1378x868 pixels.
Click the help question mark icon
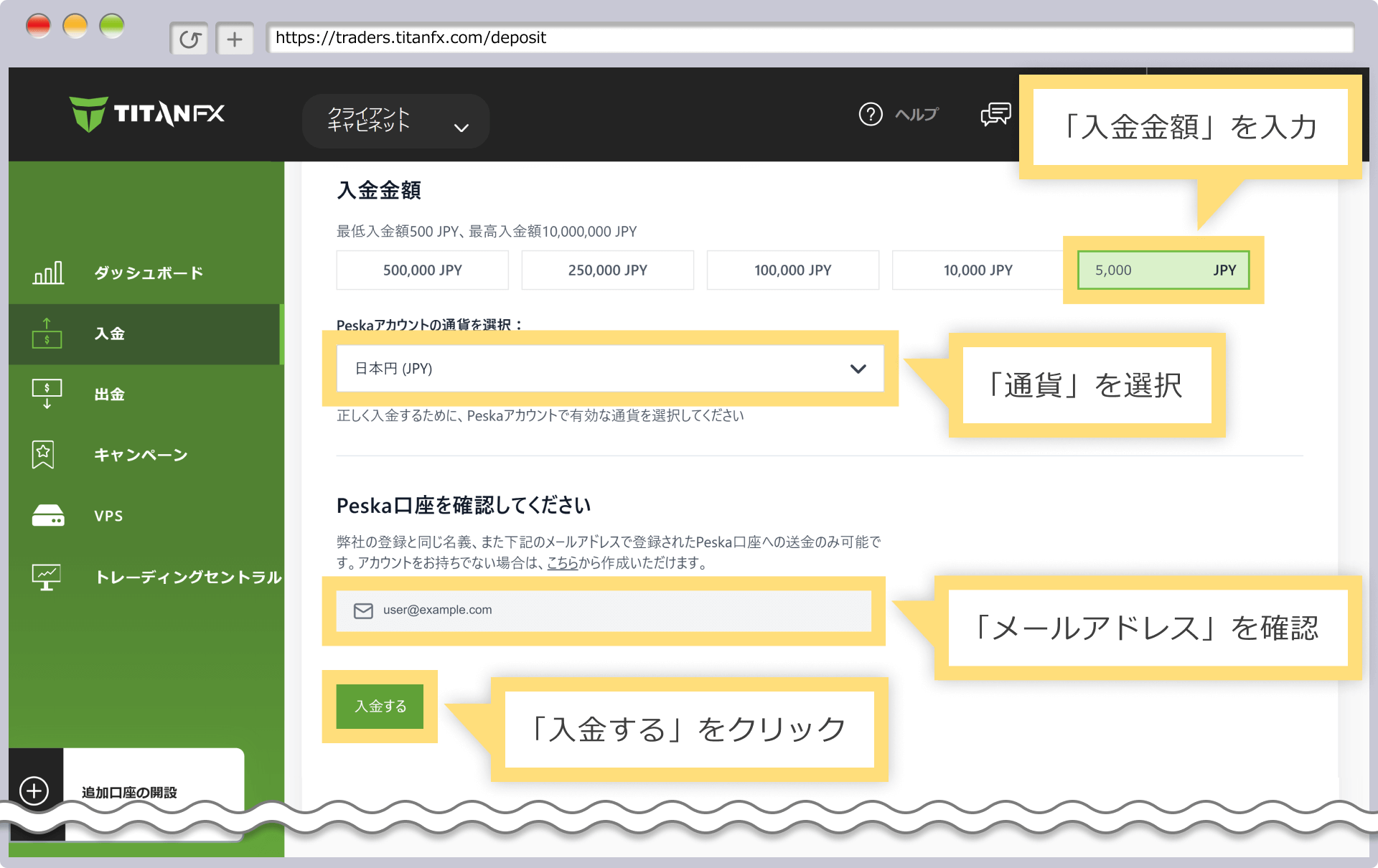coord(870,114)
